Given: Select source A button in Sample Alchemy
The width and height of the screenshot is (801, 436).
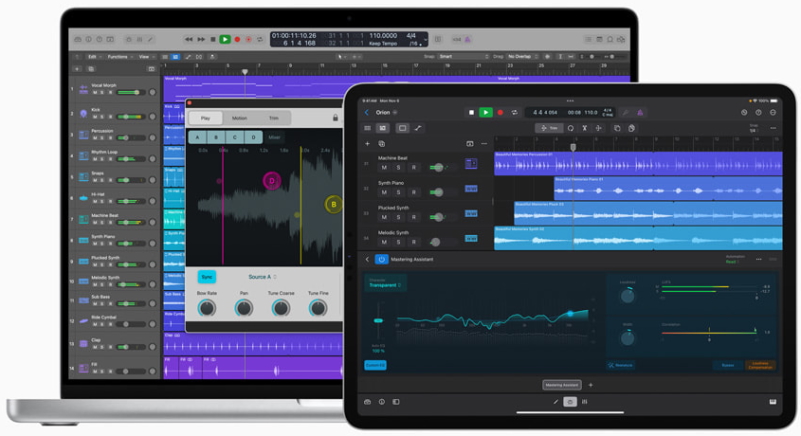Looking at the screenshot, I should point(198,137).
